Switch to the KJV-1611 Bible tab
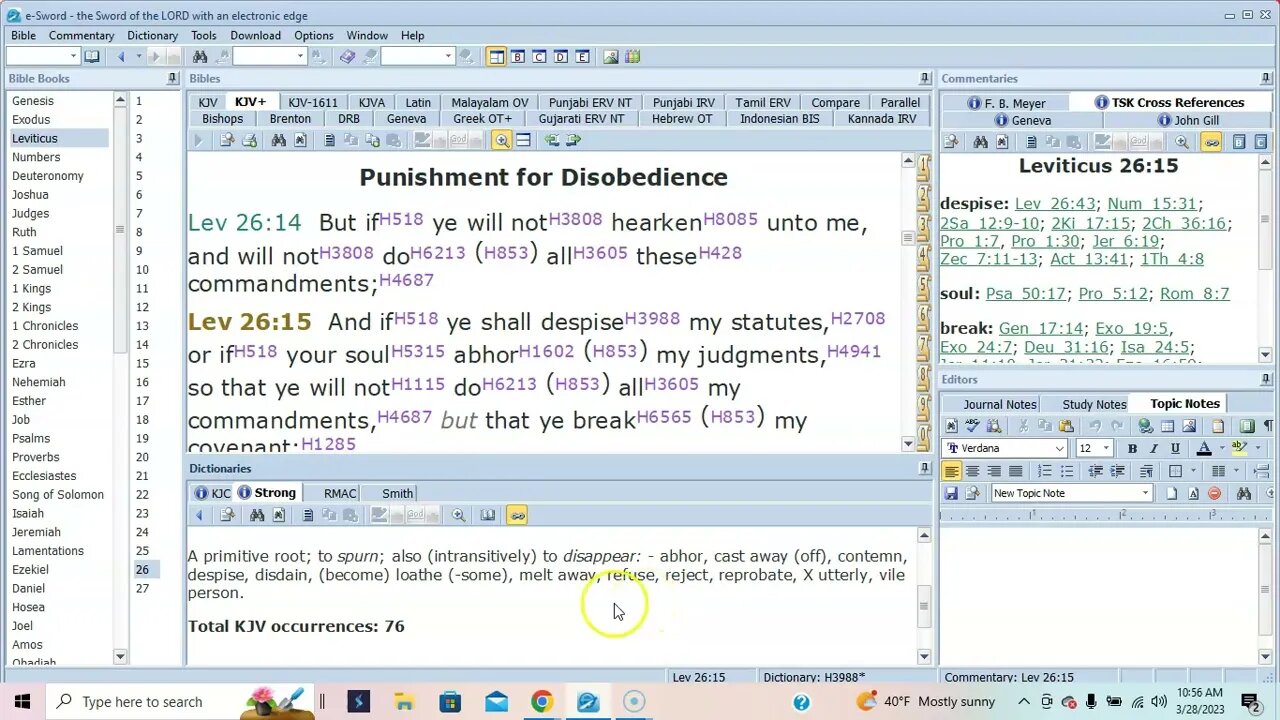1280x720 pixels. click(313, 103)
